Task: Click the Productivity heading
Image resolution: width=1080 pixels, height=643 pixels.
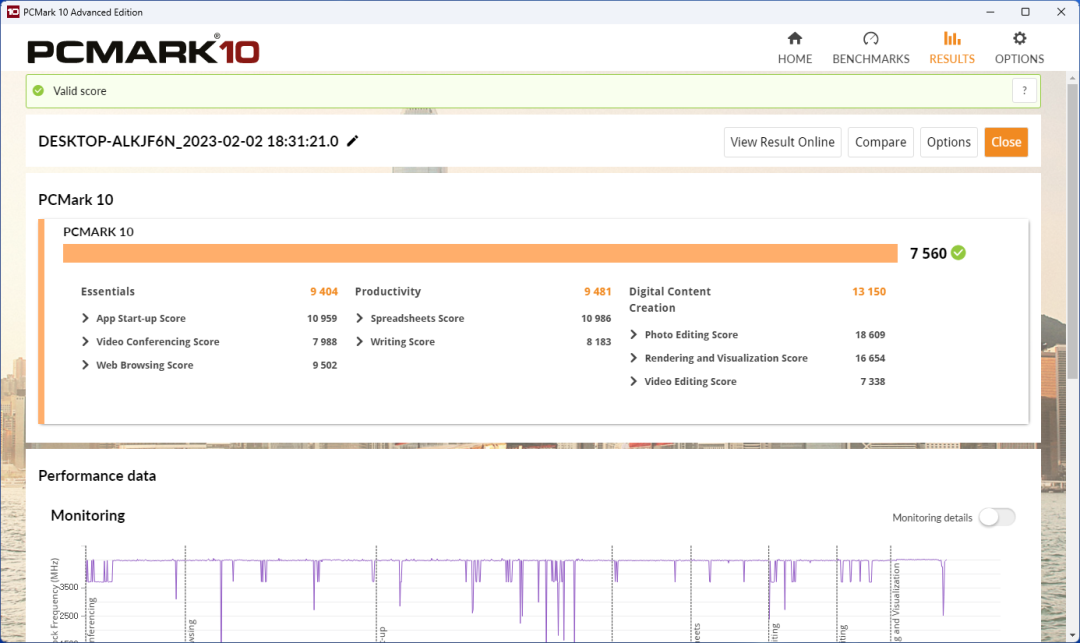Action: pos(388,291)
